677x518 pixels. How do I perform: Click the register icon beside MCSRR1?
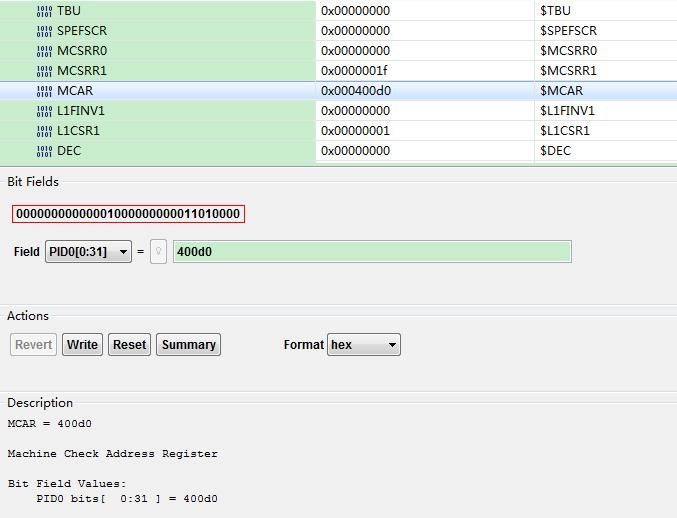(44, 71)
